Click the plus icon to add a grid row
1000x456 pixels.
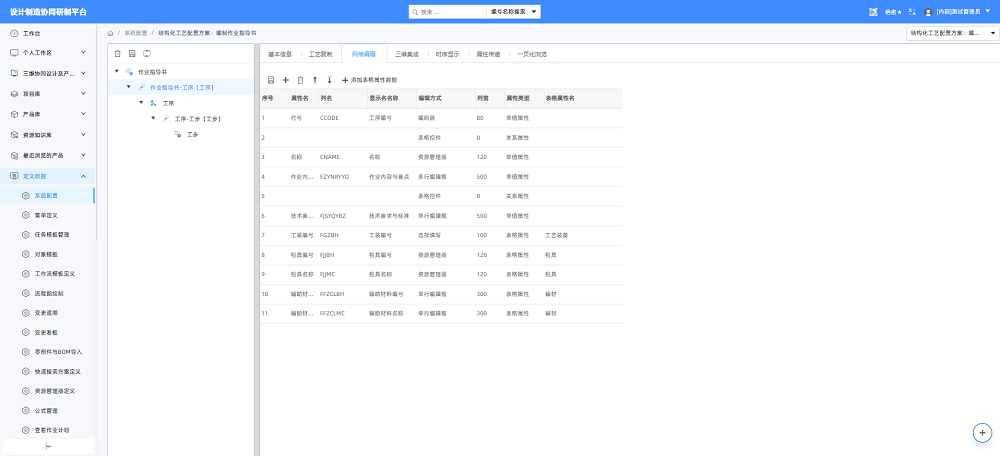(286, 80)
